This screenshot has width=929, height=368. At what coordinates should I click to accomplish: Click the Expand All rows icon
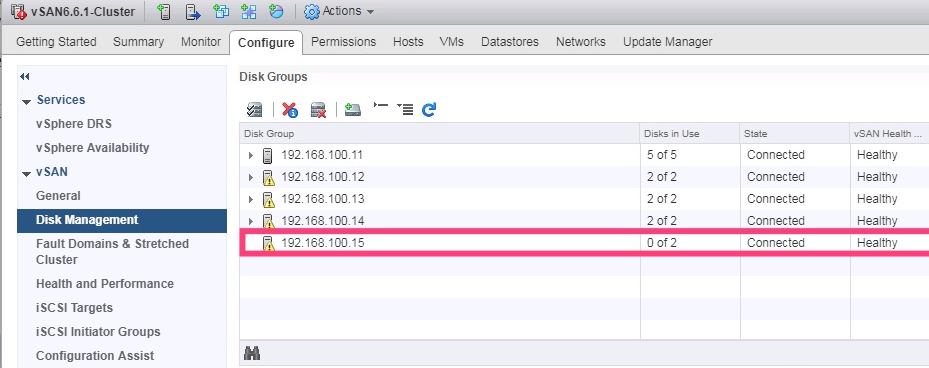click(405, 109)
